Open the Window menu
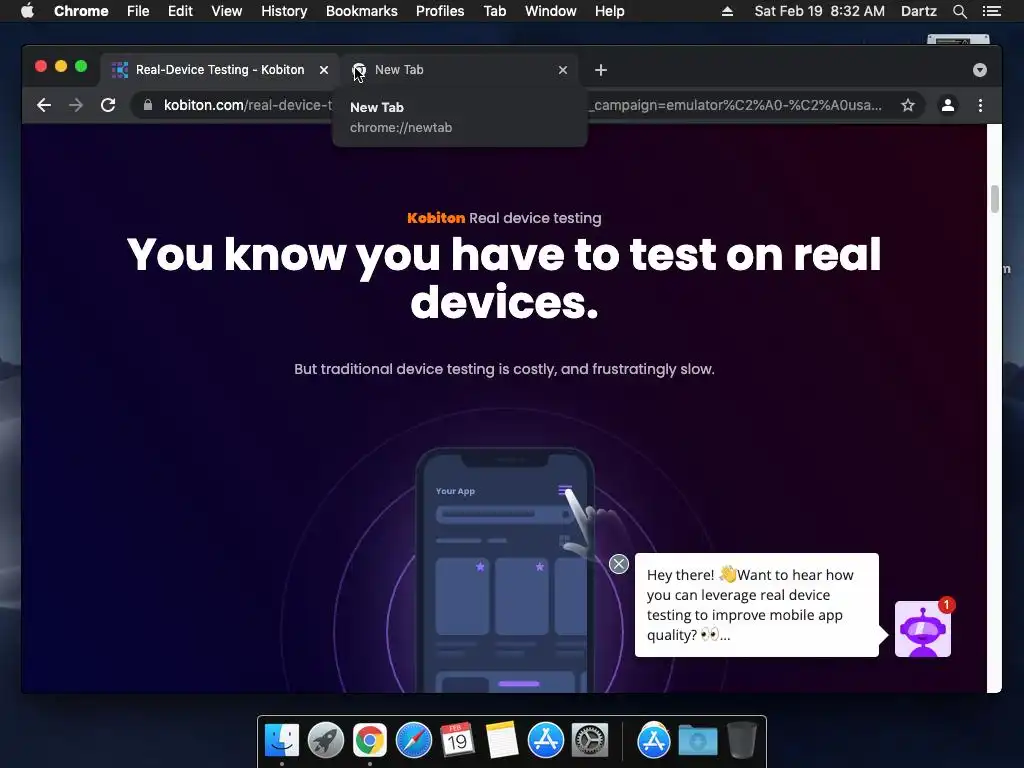The height and width of the screenshot is (768, 1024). (551, 11)
